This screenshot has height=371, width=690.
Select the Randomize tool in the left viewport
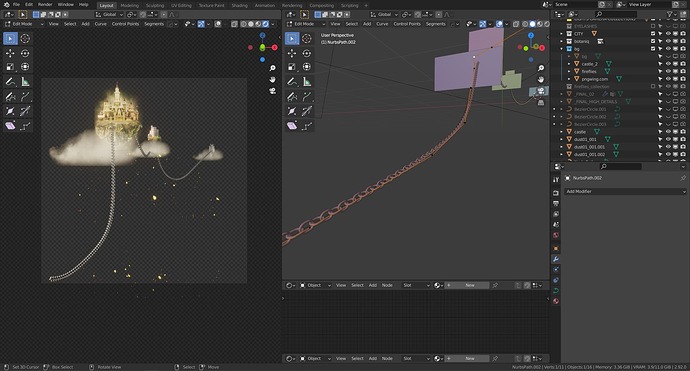point(25,126)
